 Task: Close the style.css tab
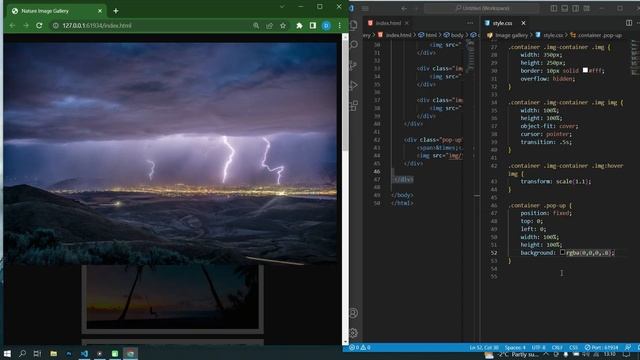pyautogui.click(x=523, y=23)
